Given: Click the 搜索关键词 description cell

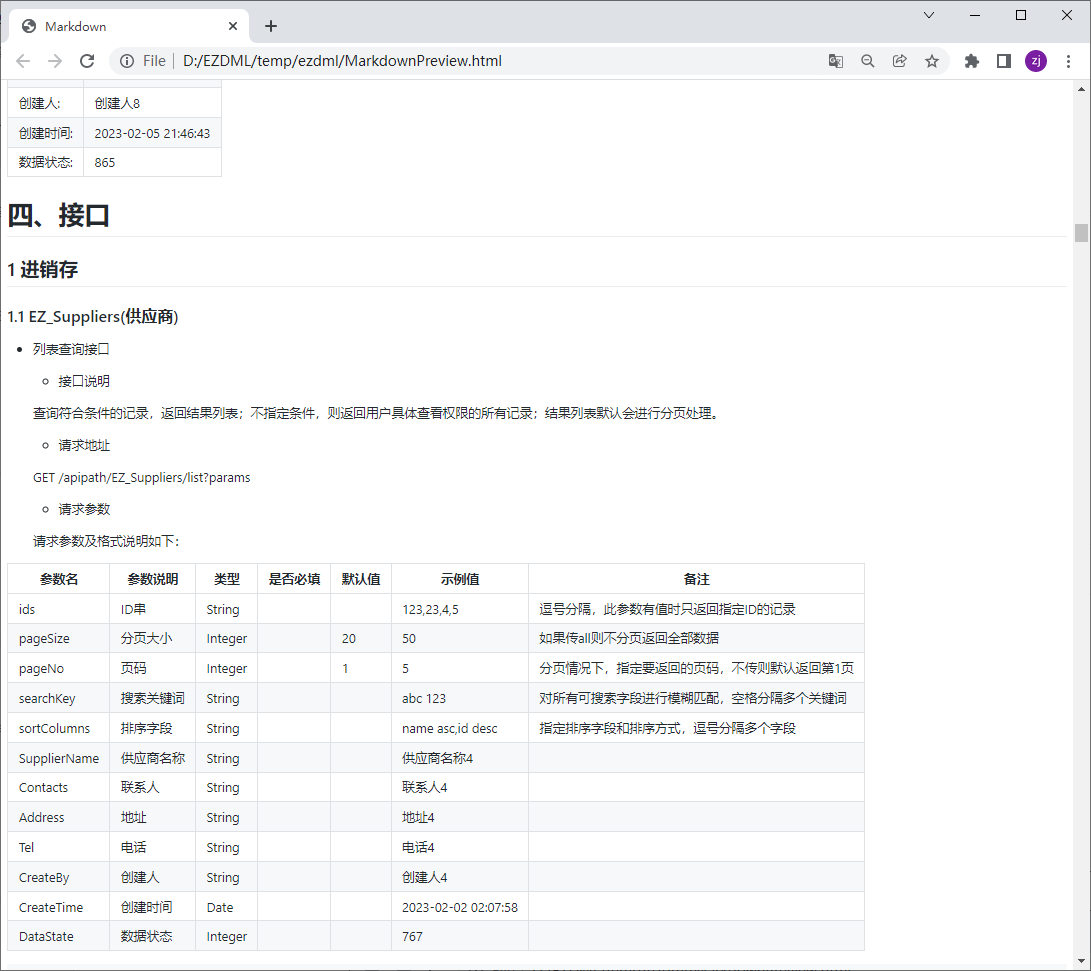Looking at the screenshot, I should pyautogui.click(x=152, y=698).
